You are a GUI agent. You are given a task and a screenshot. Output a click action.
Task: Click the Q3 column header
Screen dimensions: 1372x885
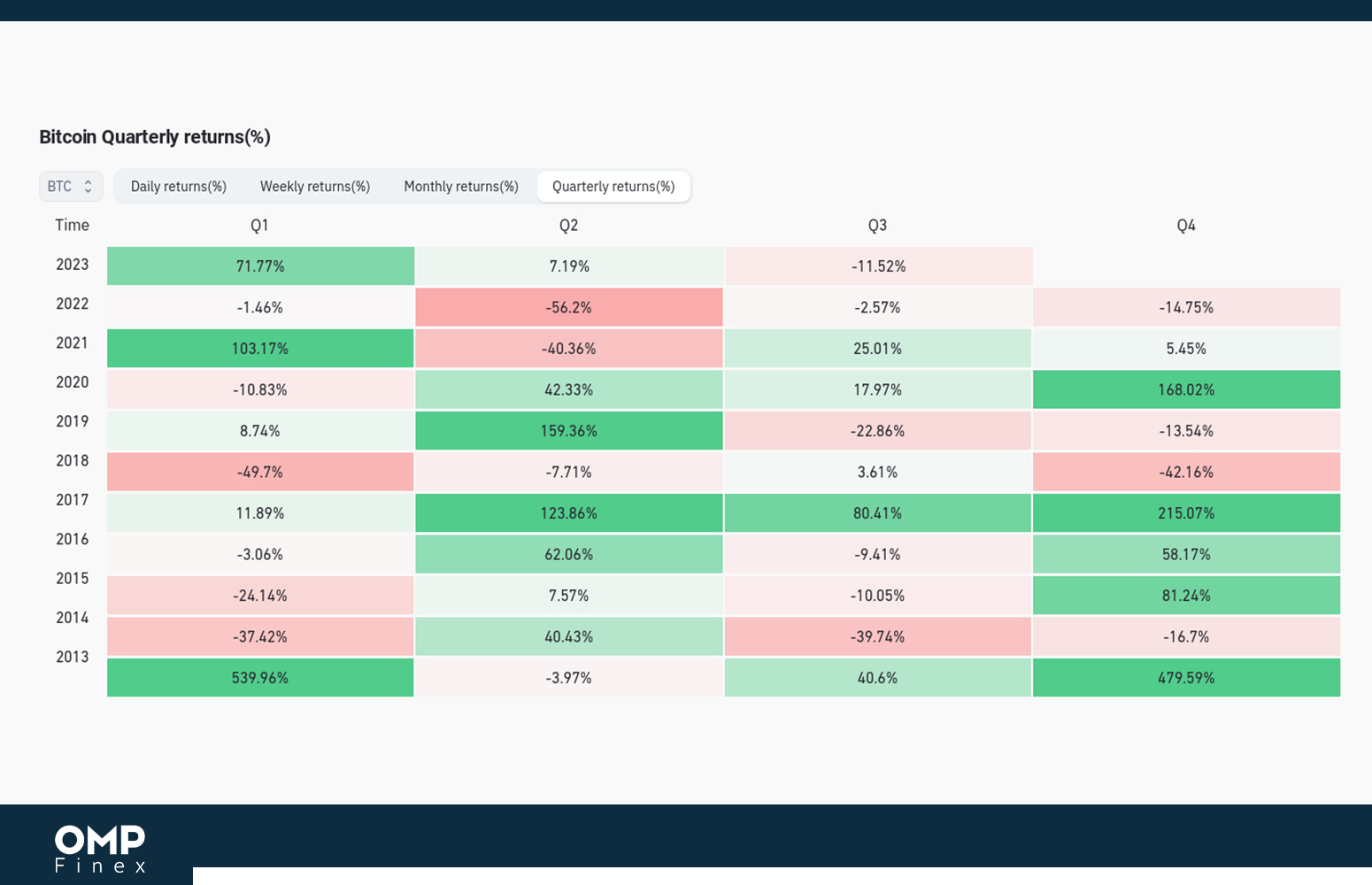click(877, 226)
